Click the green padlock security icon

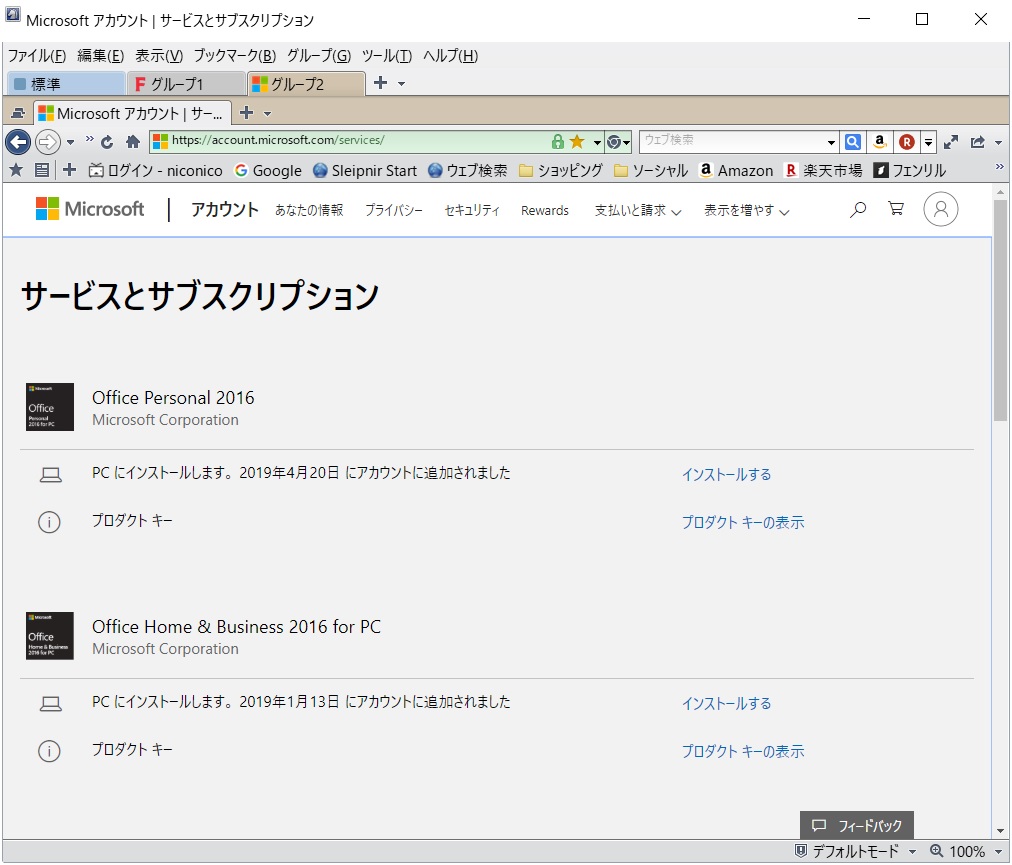557,141
